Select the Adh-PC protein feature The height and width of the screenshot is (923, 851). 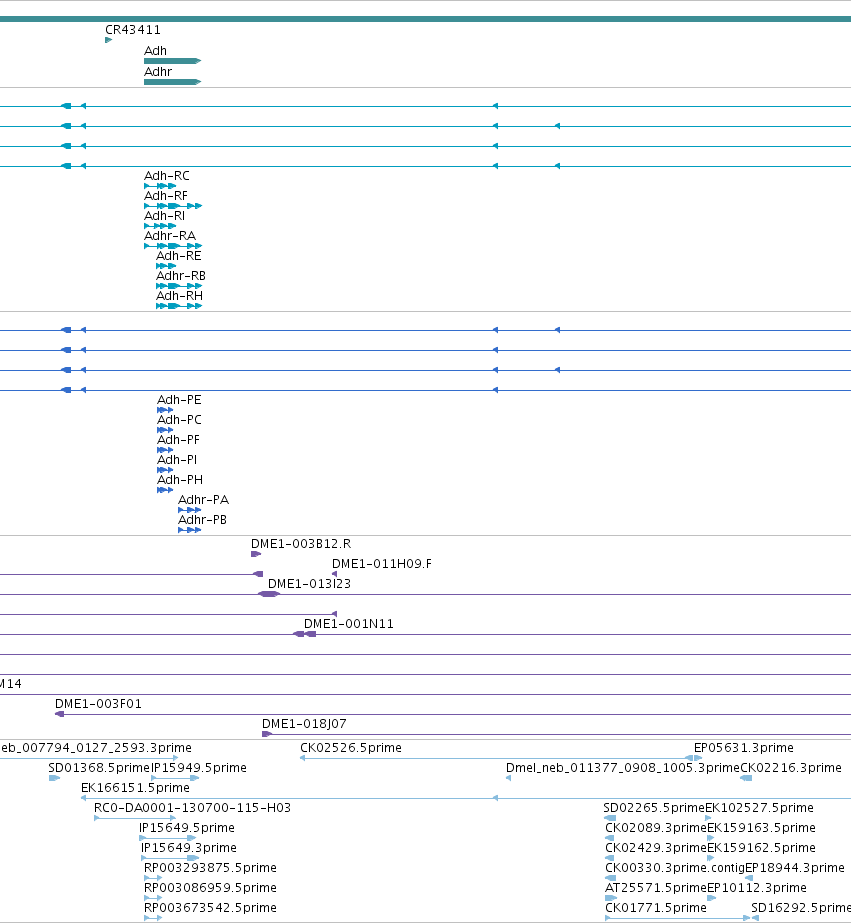coord(165,430)
